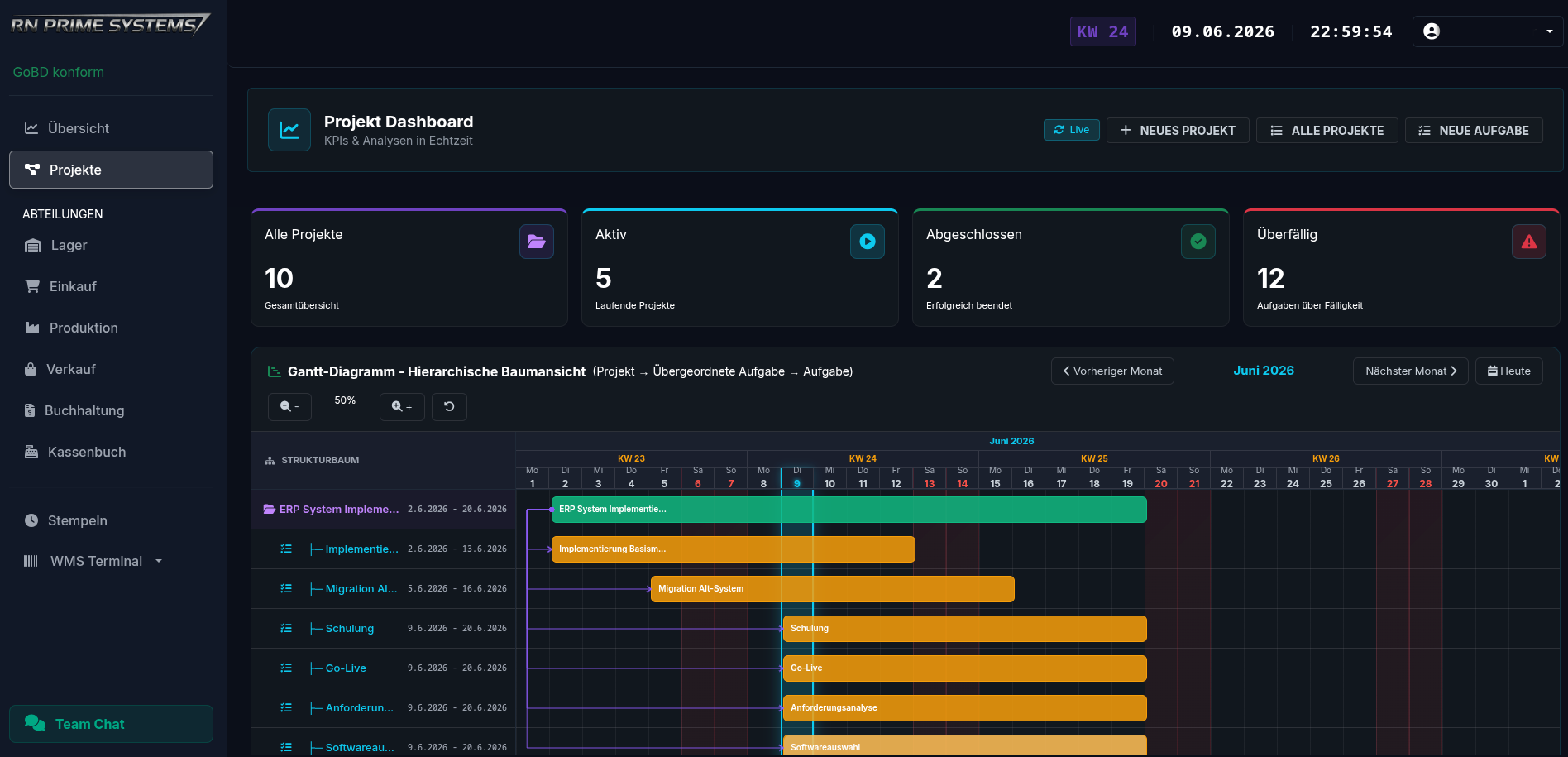Show Alle Projekte list
The width and height of the screenshot is (1568, 757).
[x=1327, y=131]
